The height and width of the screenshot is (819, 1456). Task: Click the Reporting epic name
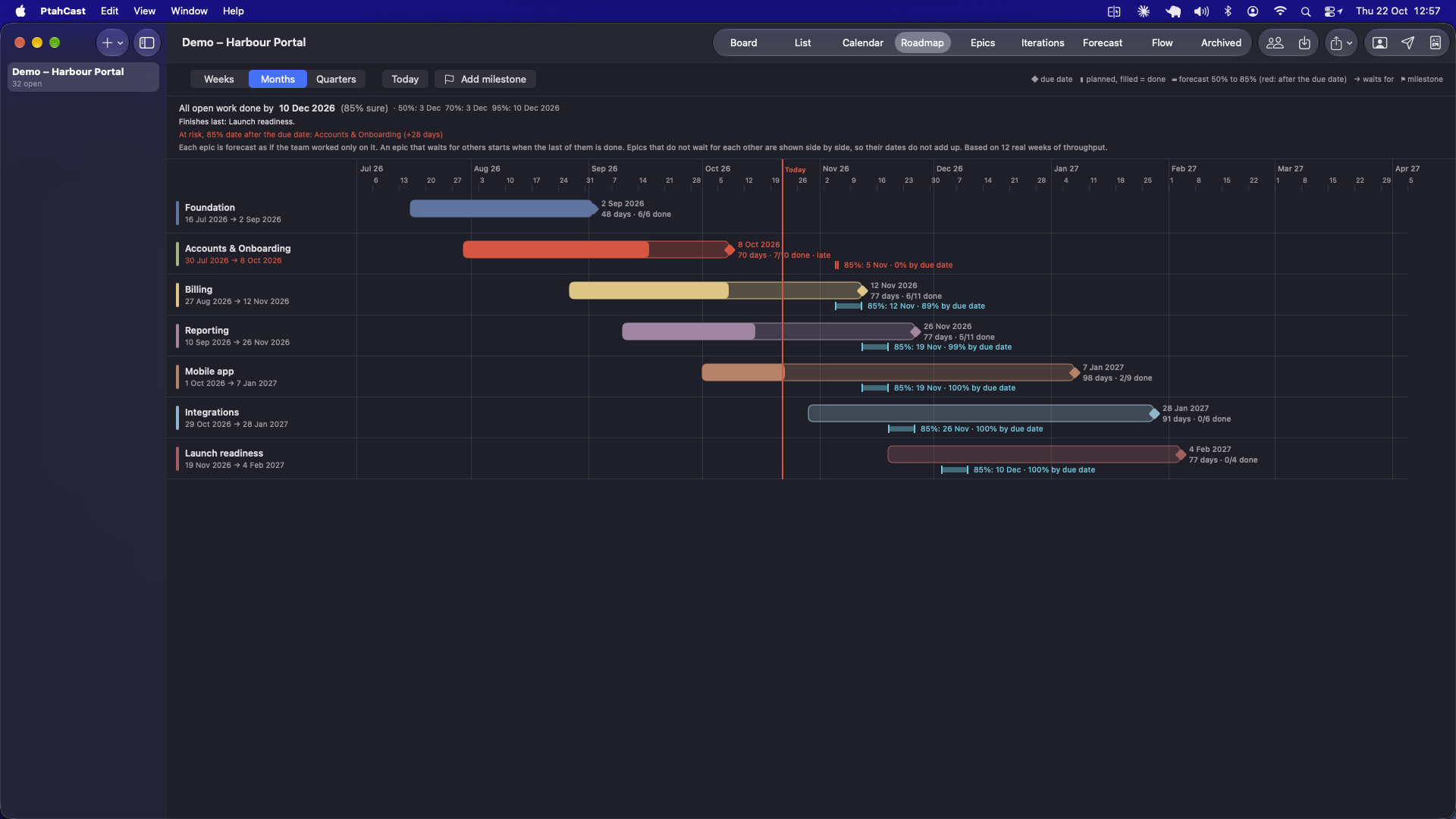(207, 331)
